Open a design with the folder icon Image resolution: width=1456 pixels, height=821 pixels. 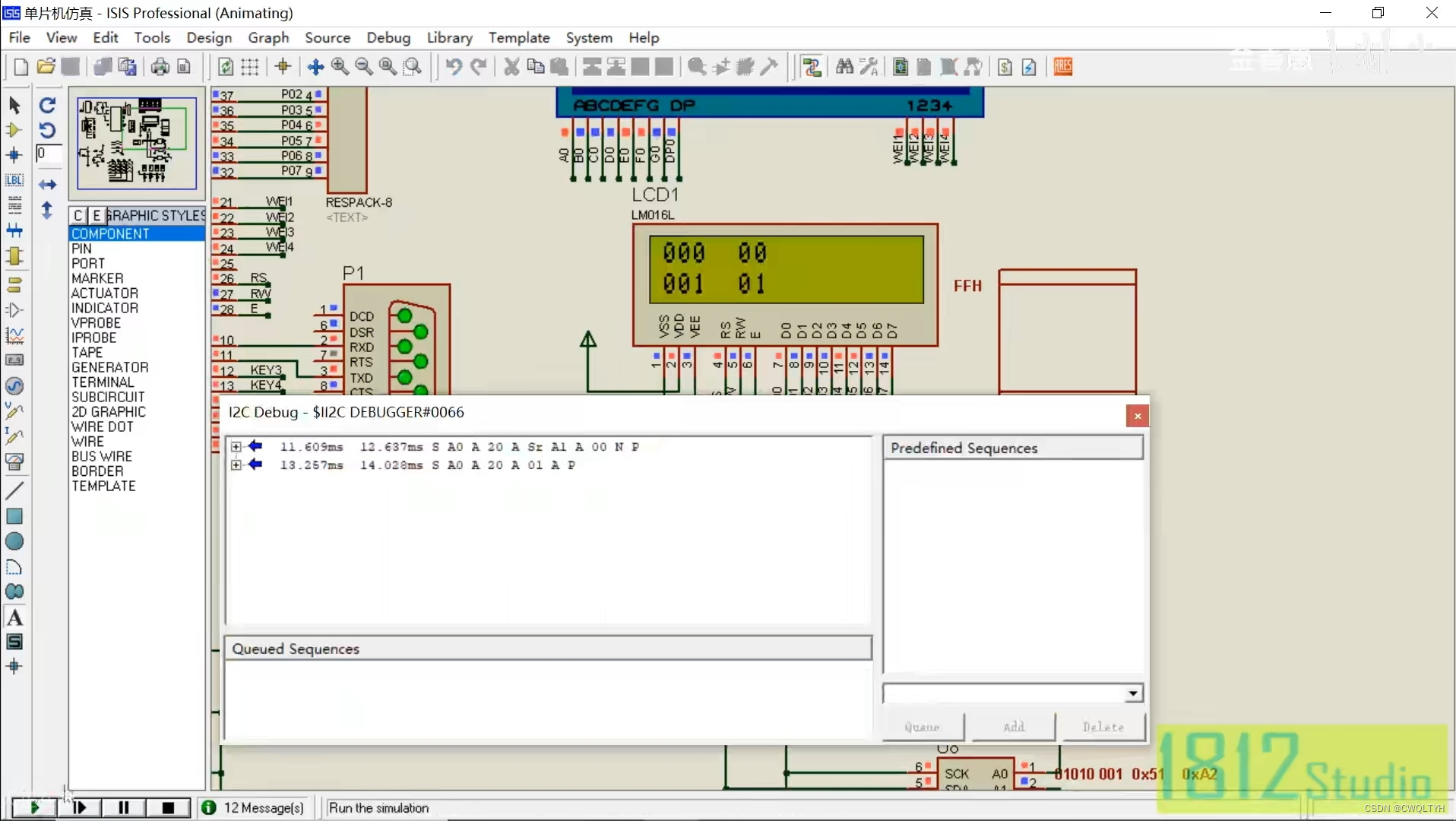46,67
